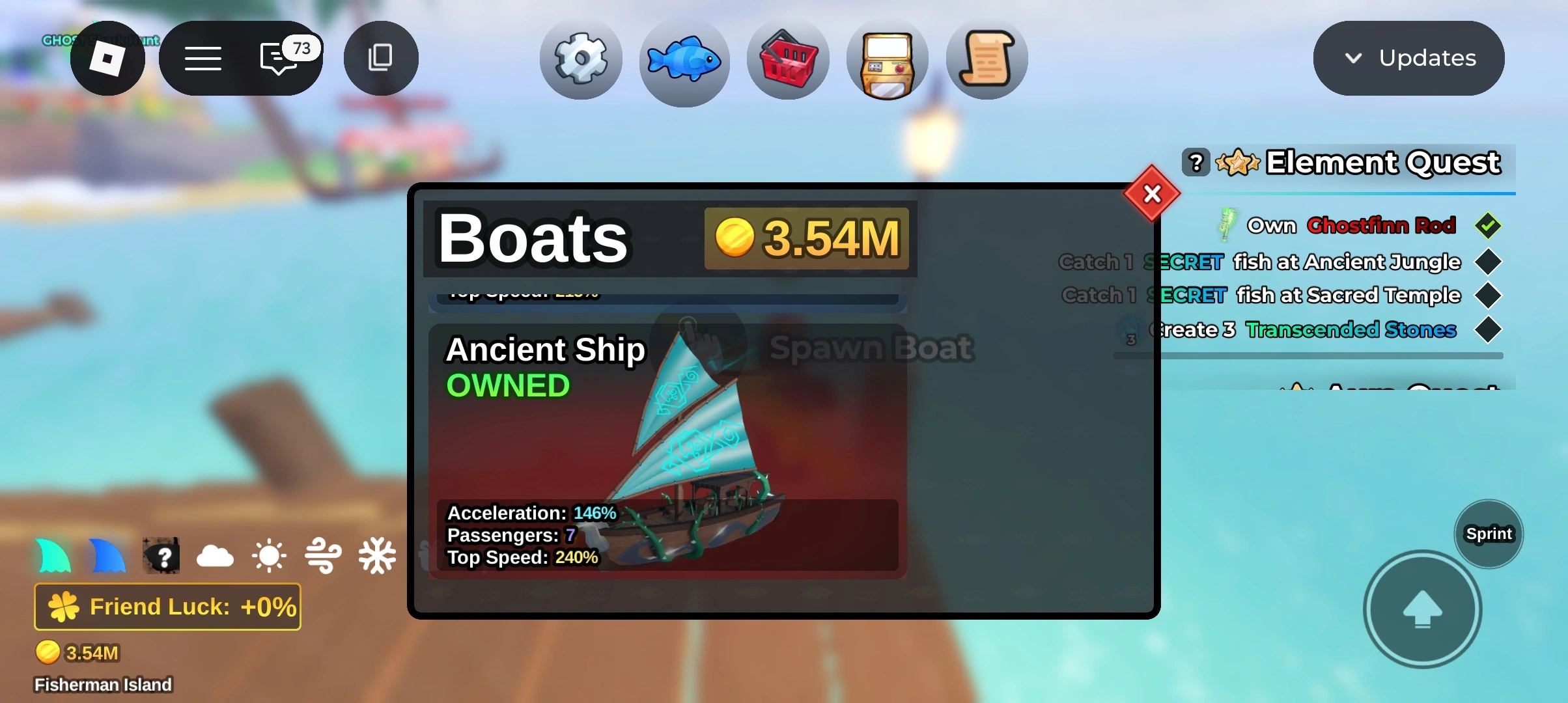1568x703 pixels.
Task: Click the Element Quest question mark help
Action: [1196, 162]
